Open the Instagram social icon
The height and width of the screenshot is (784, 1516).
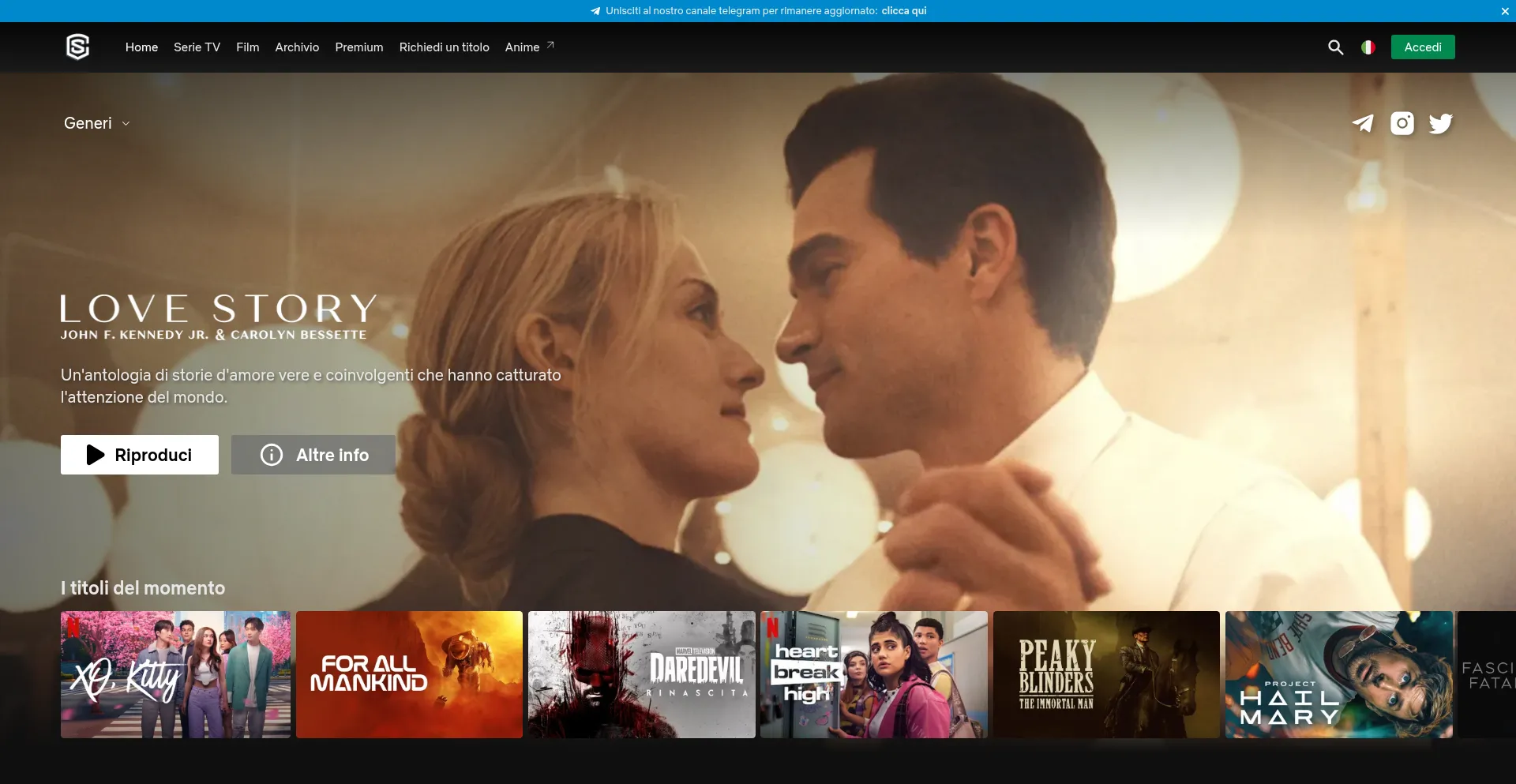(1402, 123)
